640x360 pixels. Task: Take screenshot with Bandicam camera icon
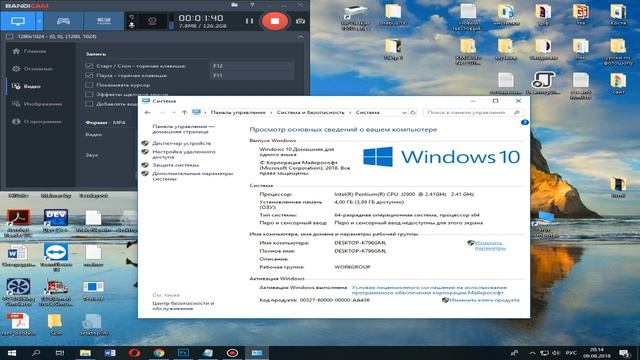click(x=300, y=21)
